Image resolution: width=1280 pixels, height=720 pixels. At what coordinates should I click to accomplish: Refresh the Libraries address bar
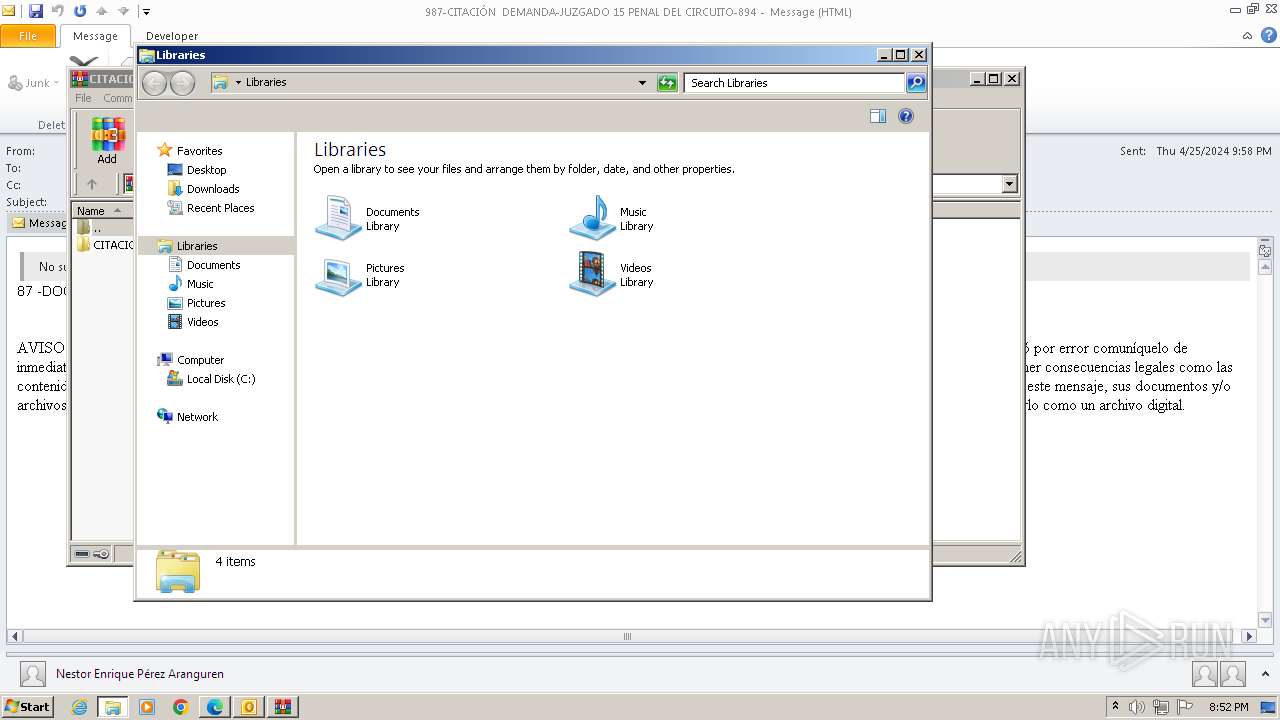(667, 83)
